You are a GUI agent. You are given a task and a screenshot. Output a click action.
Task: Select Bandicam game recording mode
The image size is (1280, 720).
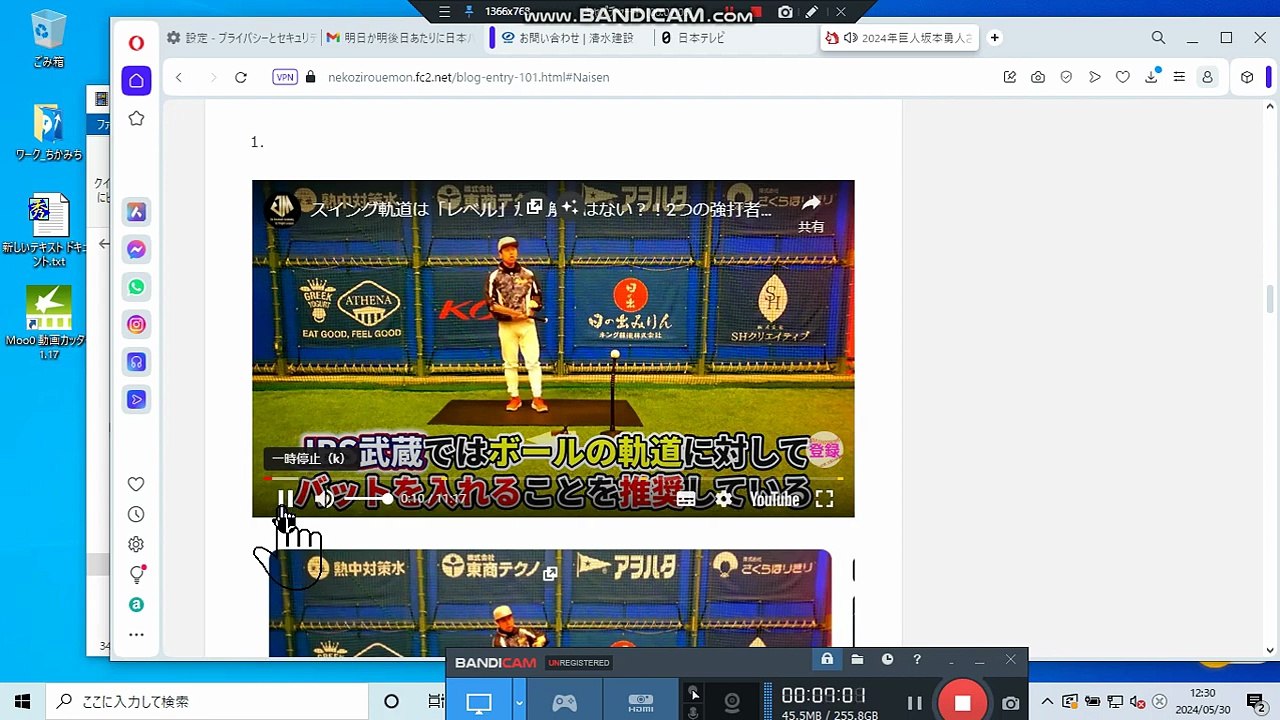pyautogui.click(x=564, y=703)
